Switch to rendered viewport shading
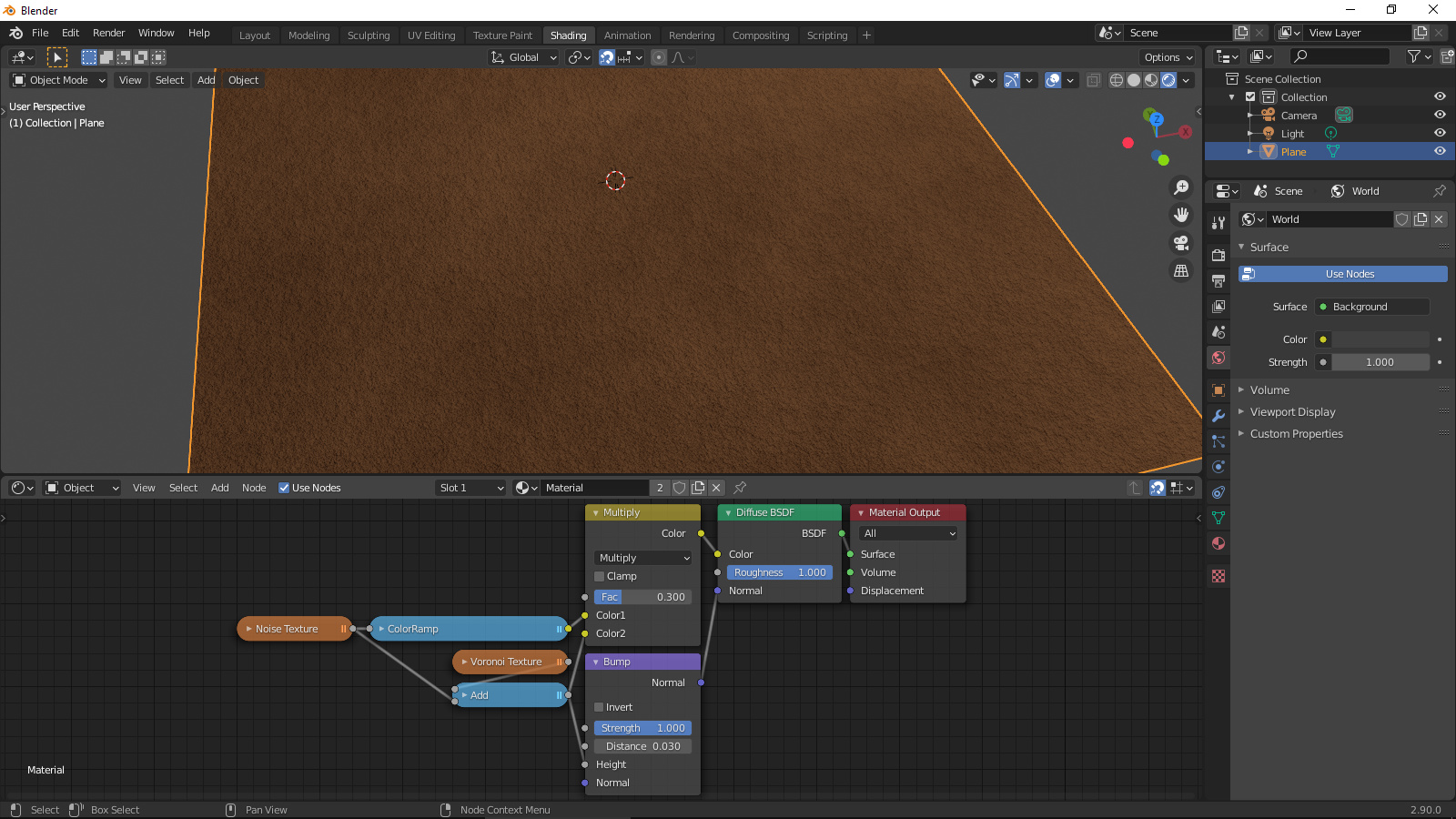1456x819 pixels. click(x=1168, y=80)
